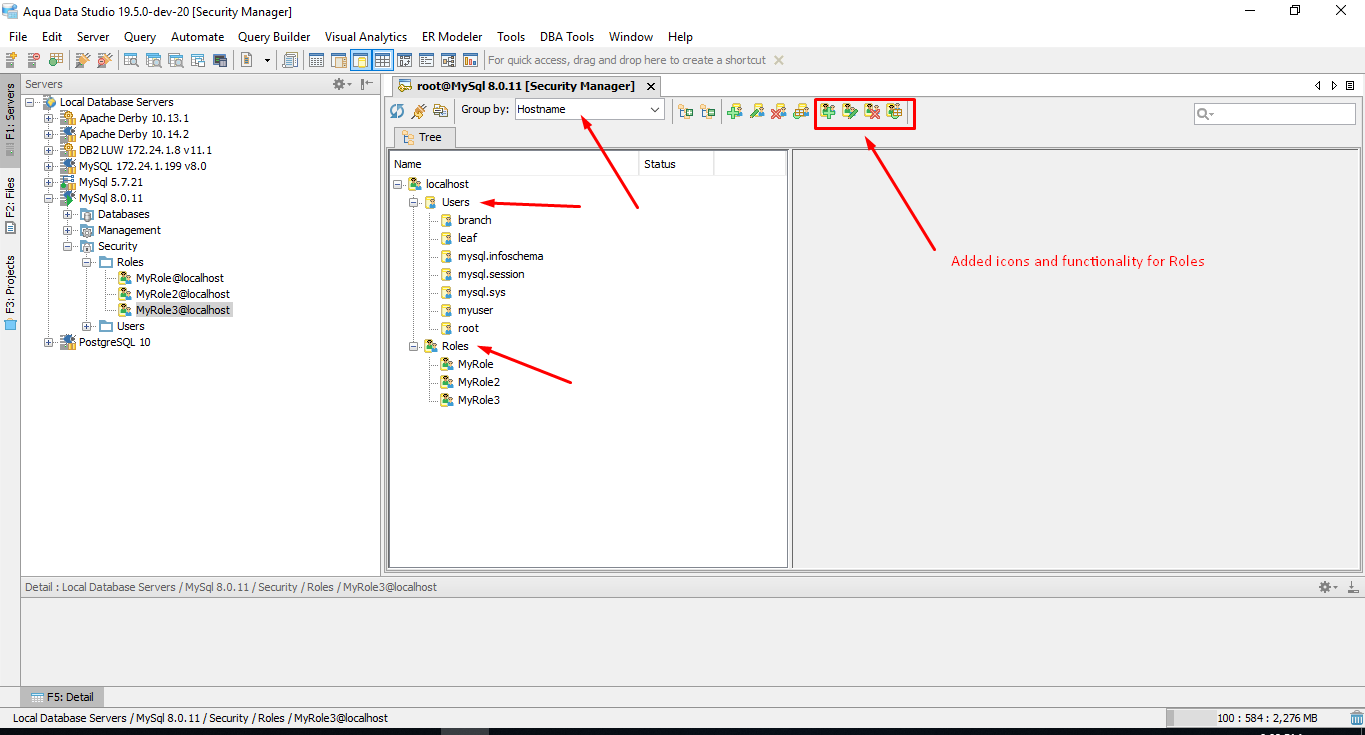This screenshot has height=735, width=1365.
Task: Collapse the localhost node in Security Manager
Action: [x=398, y=184]
